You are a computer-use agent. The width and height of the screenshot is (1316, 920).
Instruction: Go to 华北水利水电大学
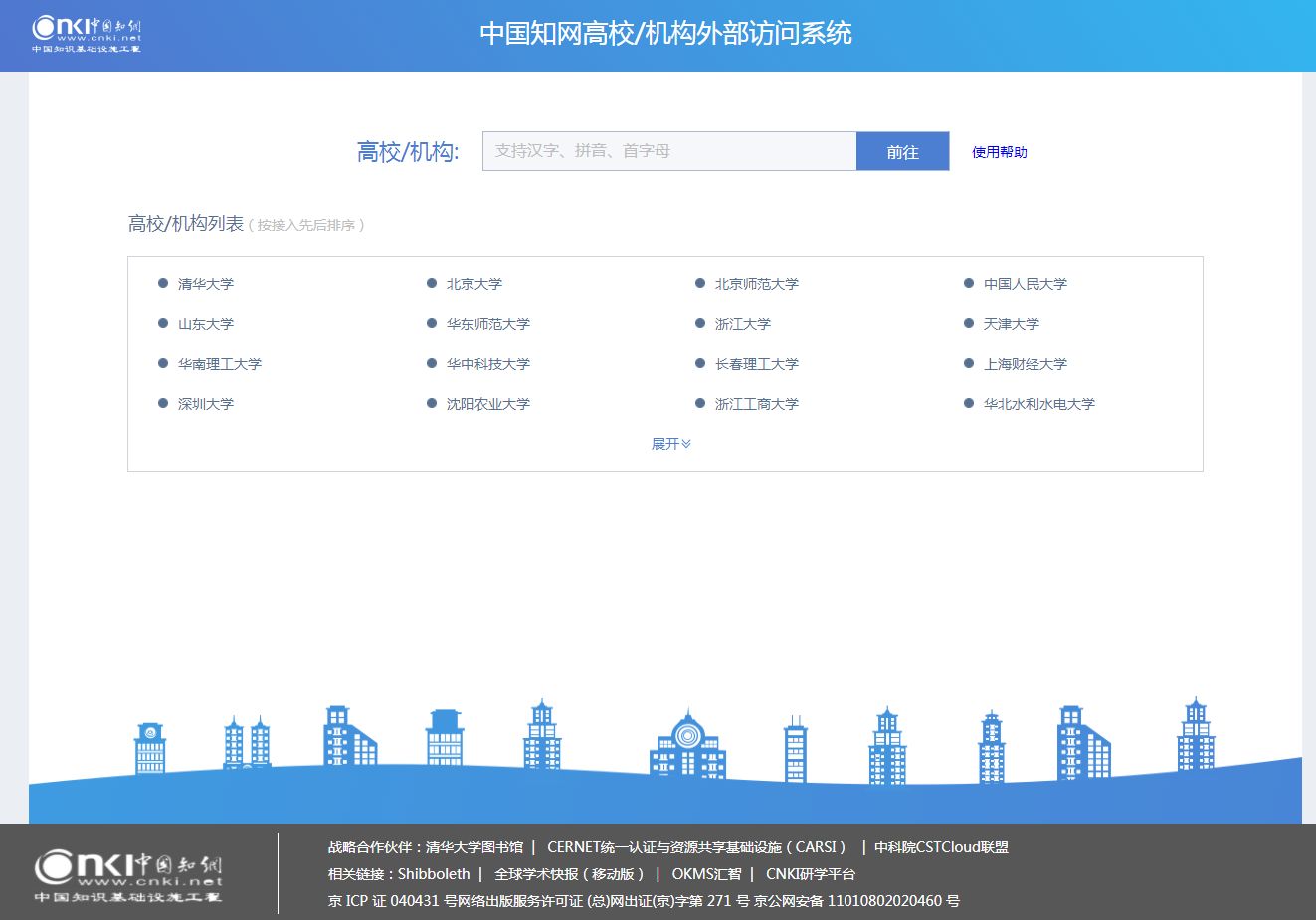[x=1039, y=404]
